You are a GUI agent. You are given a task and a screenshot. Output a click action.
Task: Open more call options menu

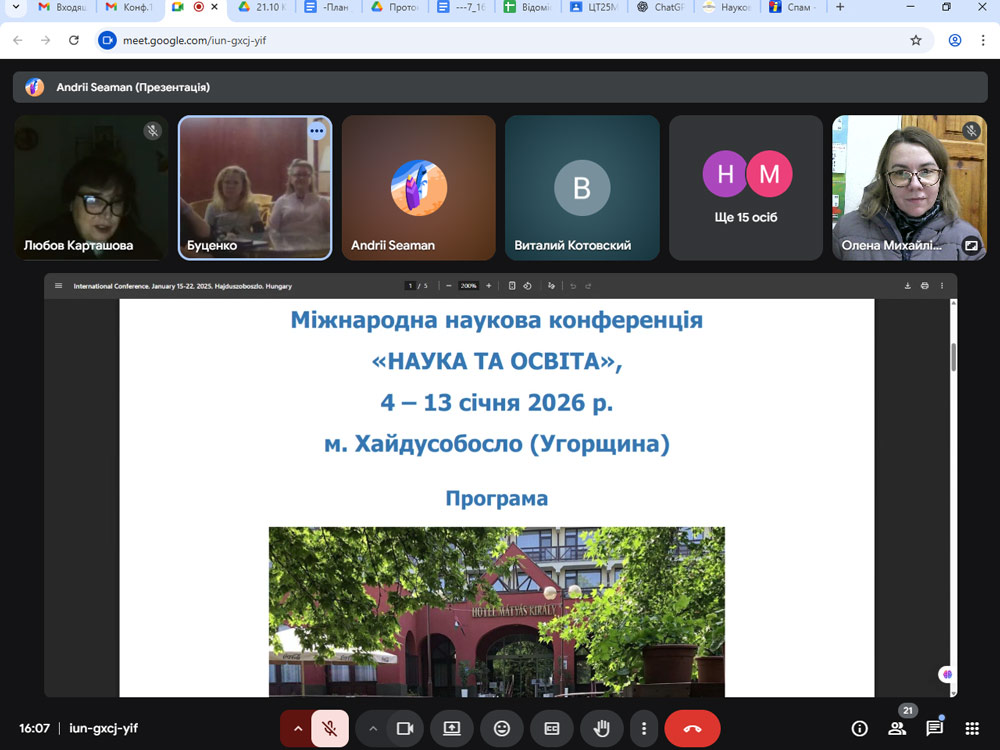pyautogui.click(x=644, y=728)
